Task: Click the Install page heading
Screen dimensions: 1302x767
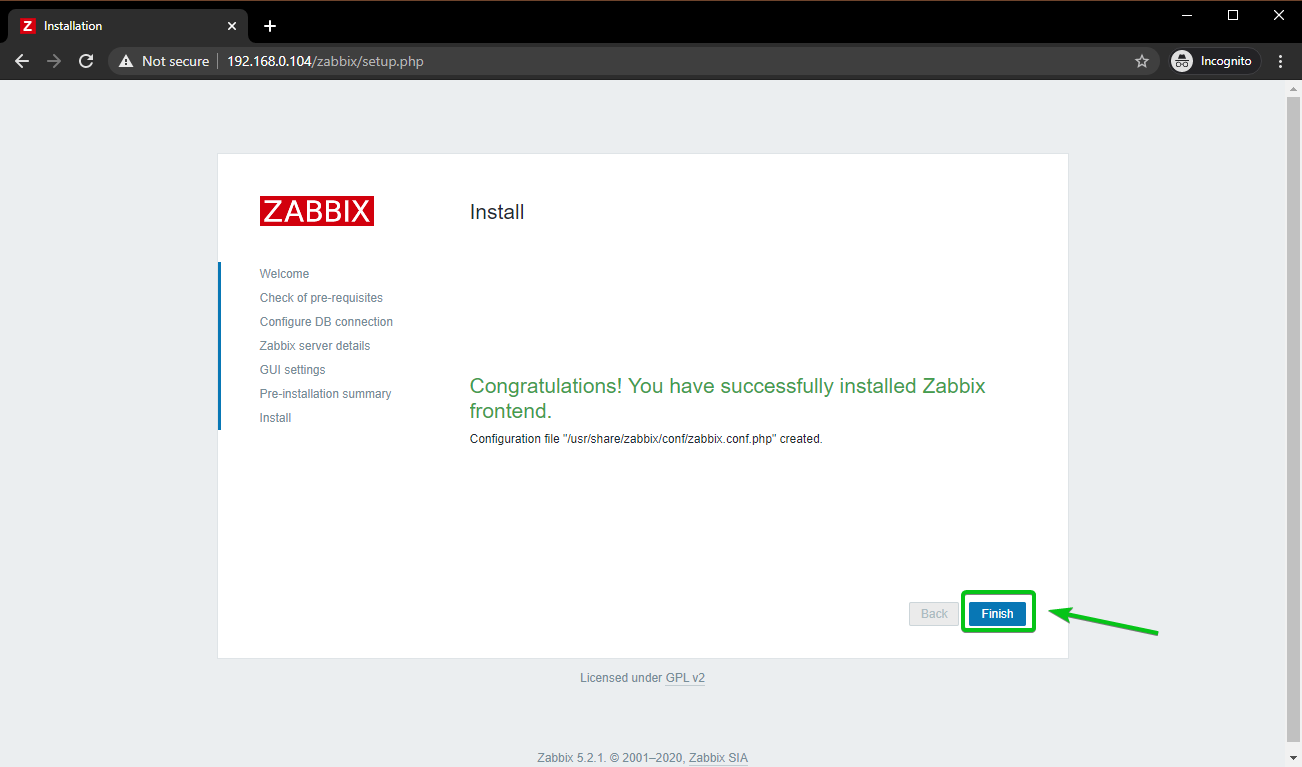Action: tap(497, 212)
